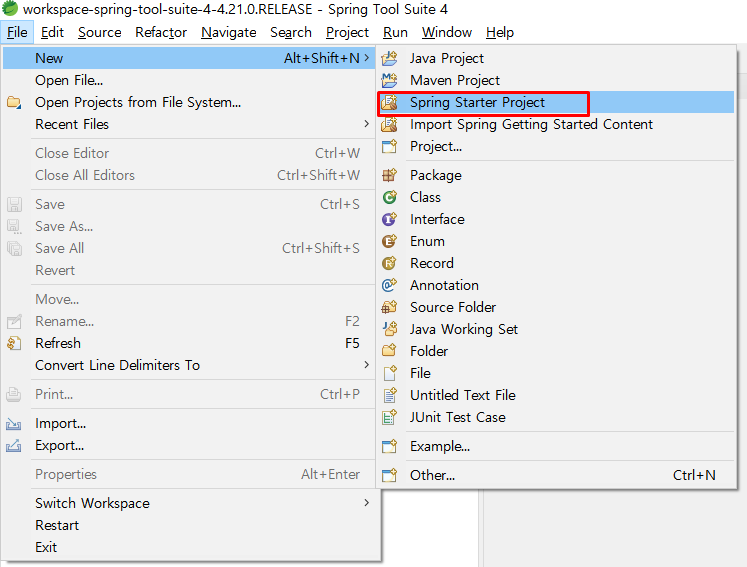Screen dimensions: 747x567
Task: Click Alt+Shift+N shortcut on New row
Action: point(322,58)
